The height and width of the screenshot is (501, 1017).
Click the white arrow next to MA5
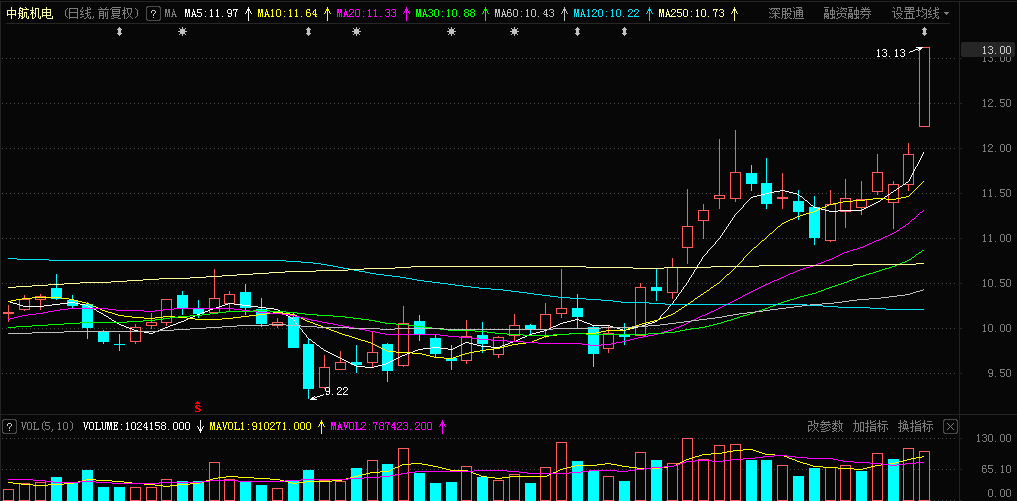point(248,13)
